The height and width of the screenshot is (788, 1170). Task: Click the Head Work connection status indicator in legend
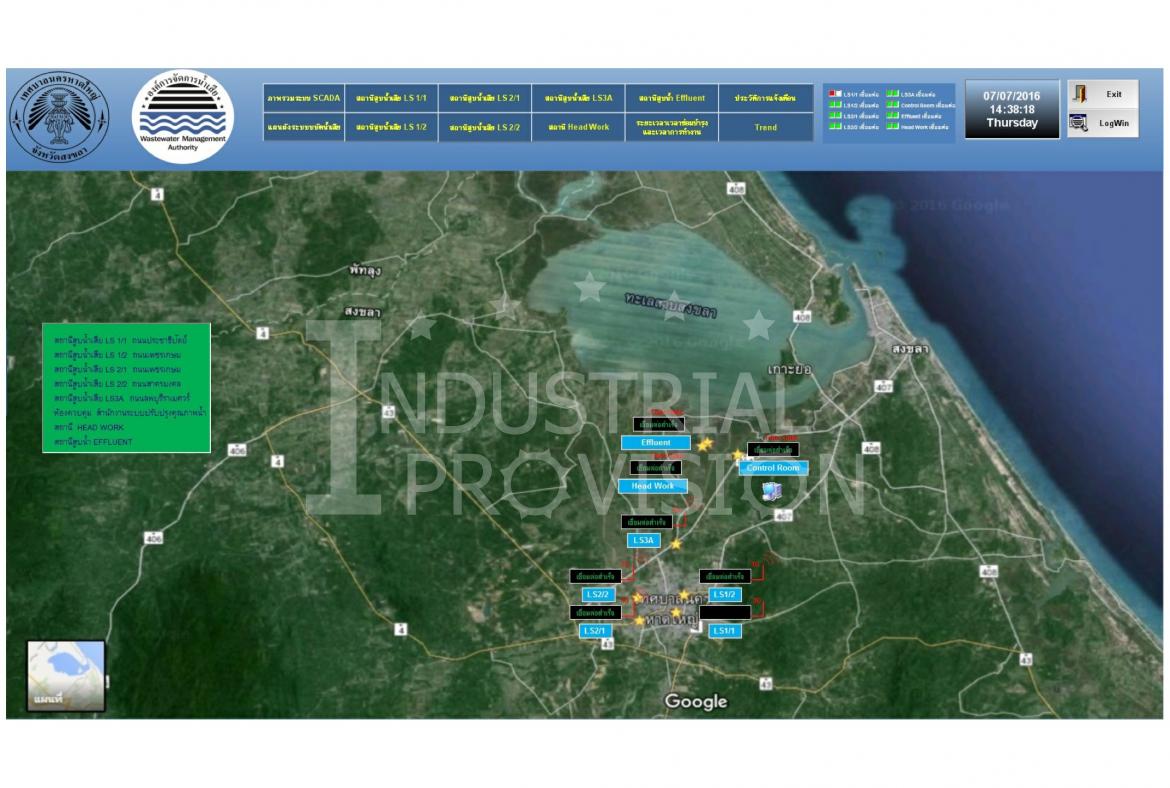click(892, 127)
